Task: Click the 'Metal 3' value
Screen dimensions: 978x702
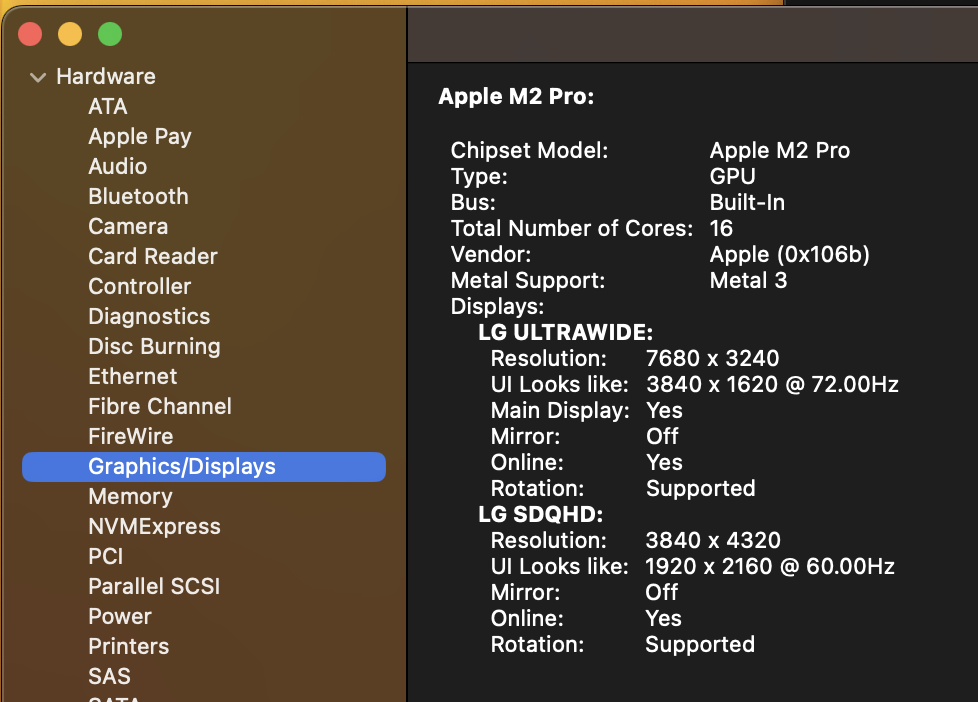Action: click(748, 280)
